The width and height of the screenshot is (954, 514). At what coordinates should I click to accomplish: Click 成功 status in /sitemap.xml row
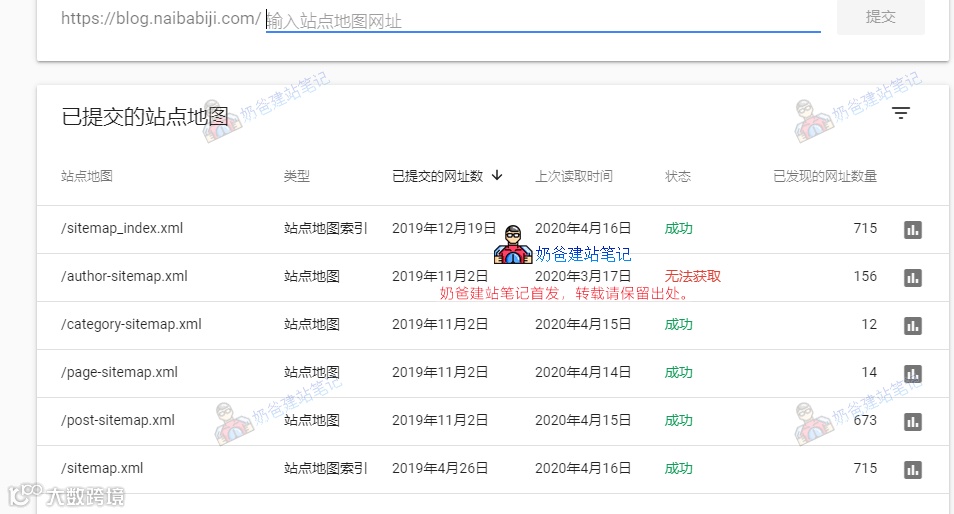pos(678,468)
